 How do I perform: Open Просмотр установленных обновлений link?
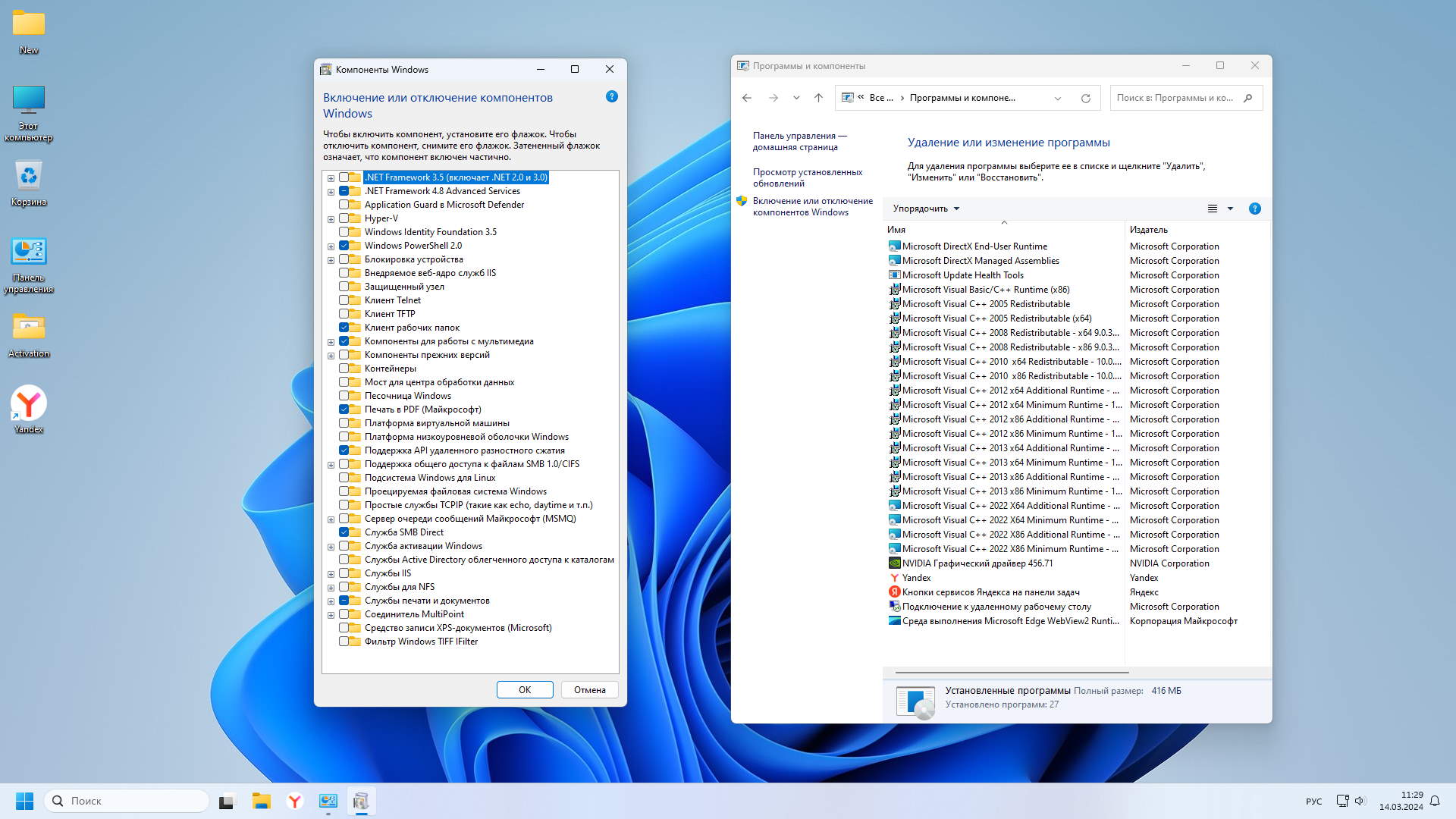tap(807, 177)
